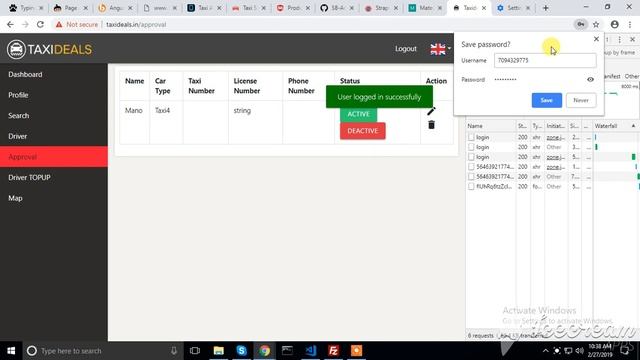Open Driver in sidebar
Image resolution: width=640 pixels, height=360 pixels.
coord(54,136)
